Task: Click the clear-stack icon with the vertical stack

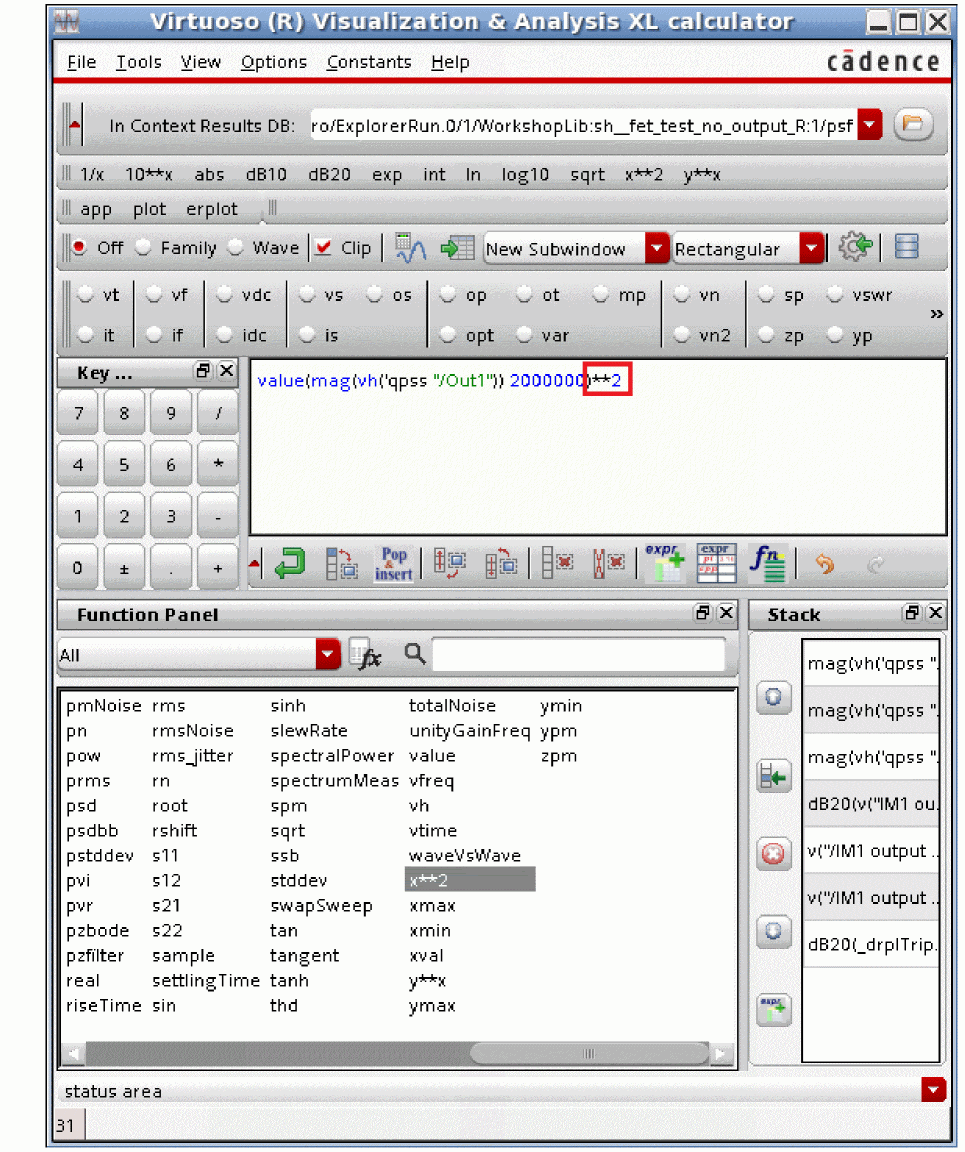Action: pos(557,564)
